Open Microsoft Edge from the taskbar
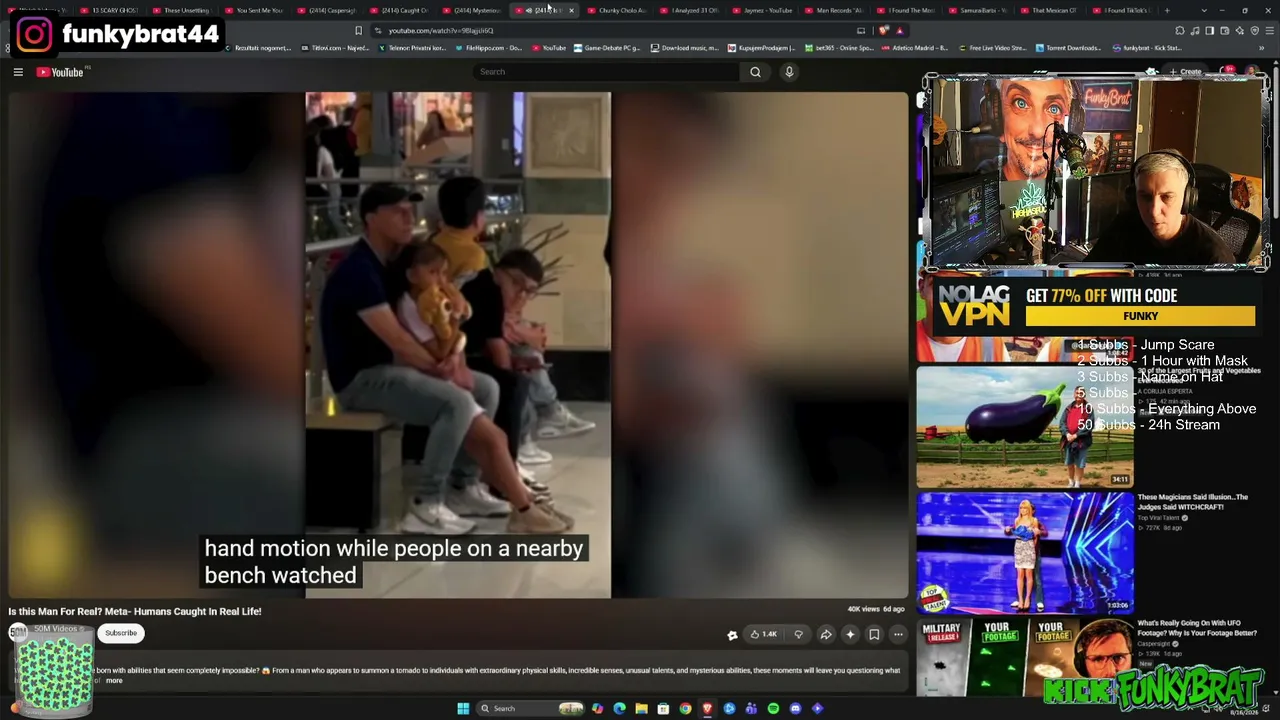This screenshot has width=1280, height=720. coord(619,709)
